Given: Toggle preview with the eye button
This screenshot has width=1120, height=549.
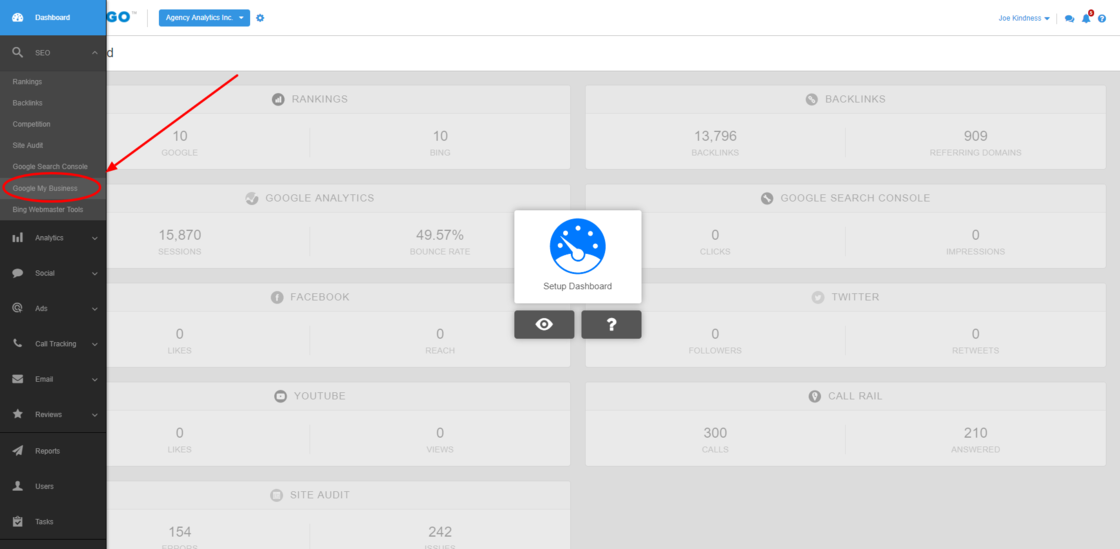Looking at the screenshot, I should pos(544,325).
